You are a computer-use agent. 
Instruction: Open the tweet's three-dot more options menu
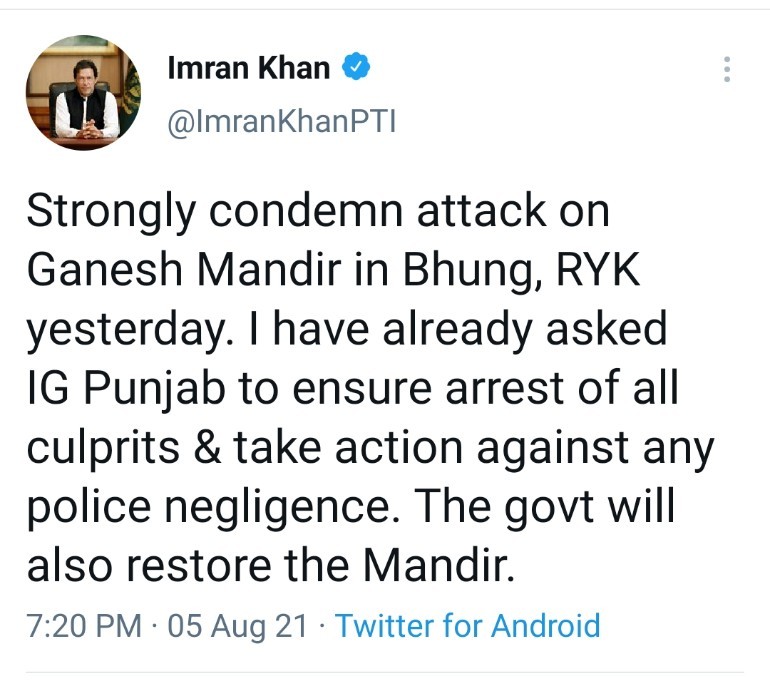tap(727, 69)
